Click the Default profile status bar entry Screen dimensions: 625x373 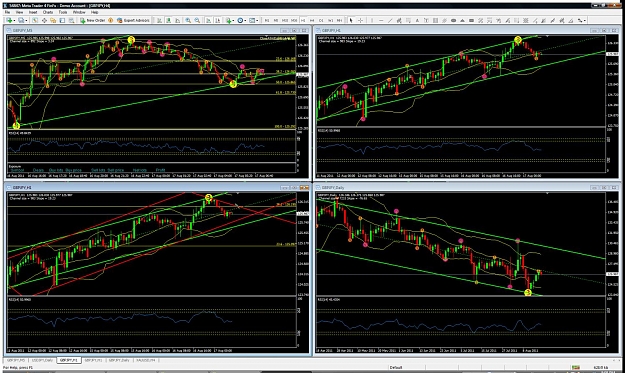coord(395,367)
